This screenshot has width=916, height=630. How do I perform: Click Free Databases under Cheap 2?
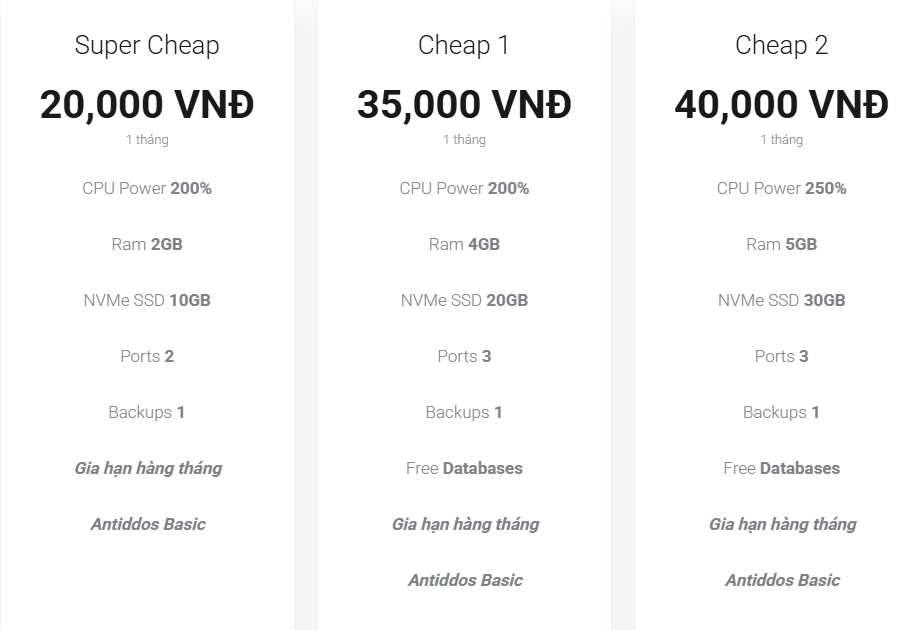pyautogui.click(x=781, y=468)
